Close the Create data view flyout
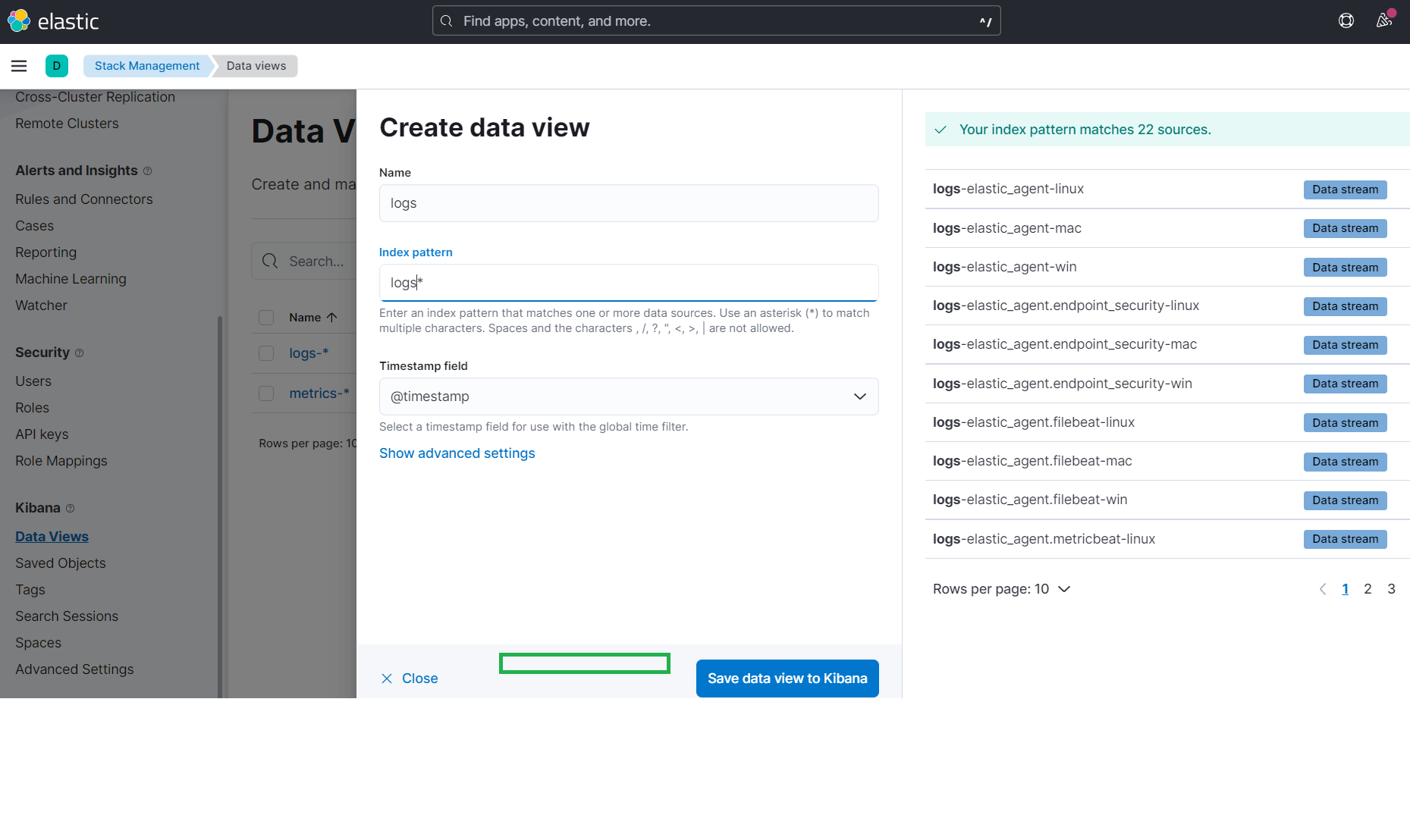This screenshot has width=1410, height=840. click(x=410, y=679)
